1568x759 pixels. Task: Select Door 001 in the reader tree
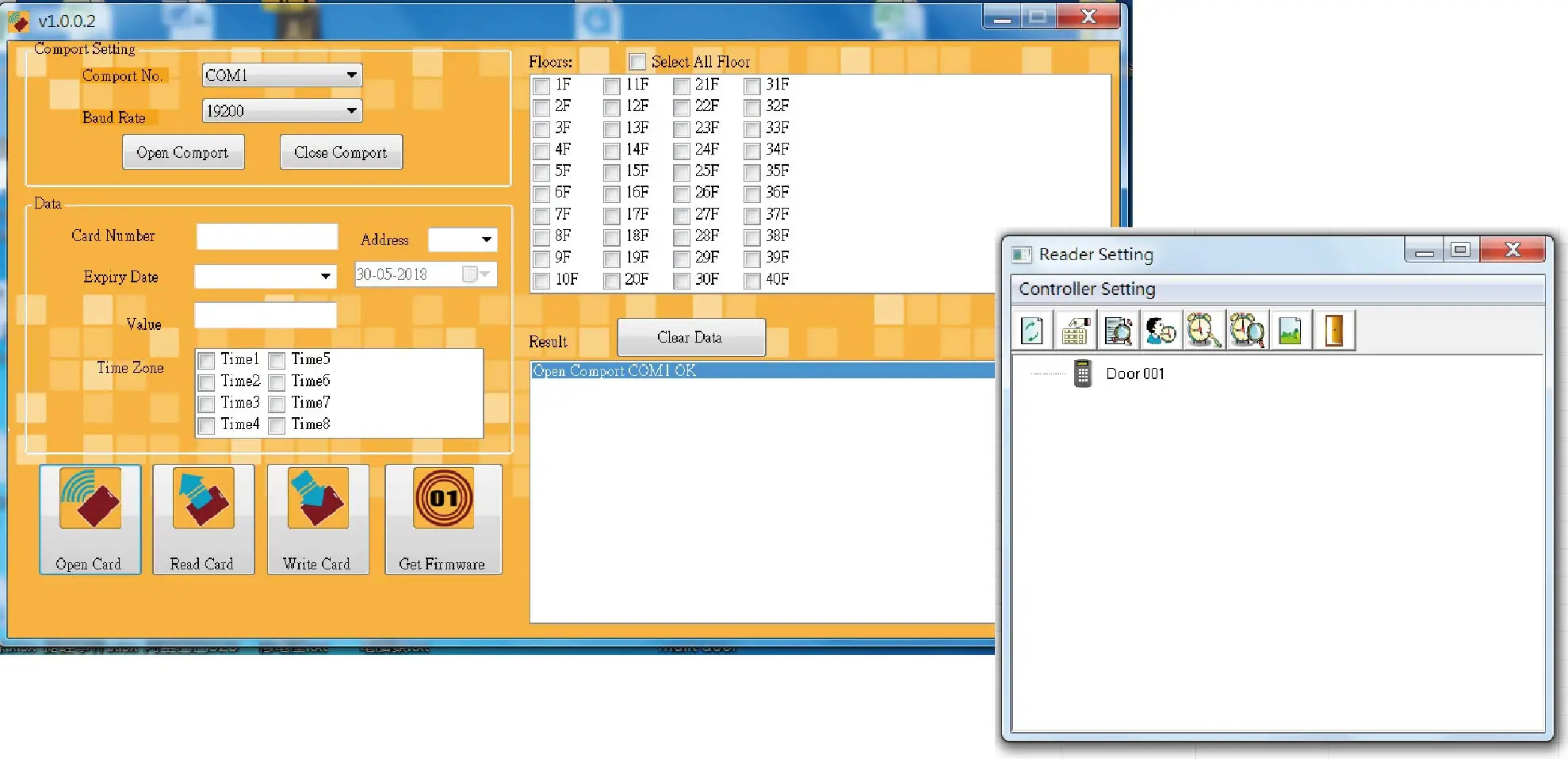tap(1134, 374)
